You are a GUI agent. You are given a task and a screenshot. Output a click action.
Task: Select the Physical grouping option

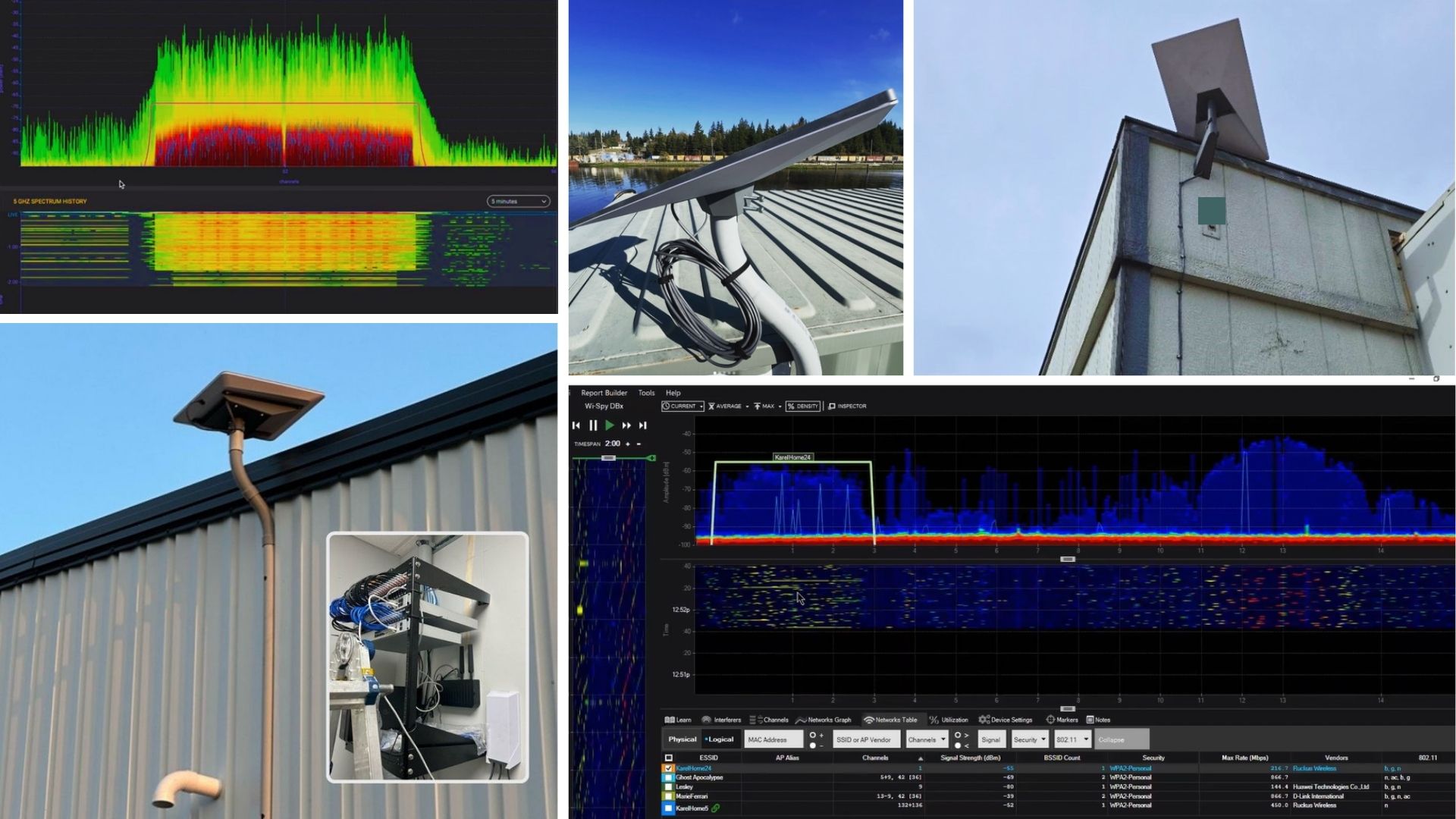pyautogui.click(x=682, y=739)
